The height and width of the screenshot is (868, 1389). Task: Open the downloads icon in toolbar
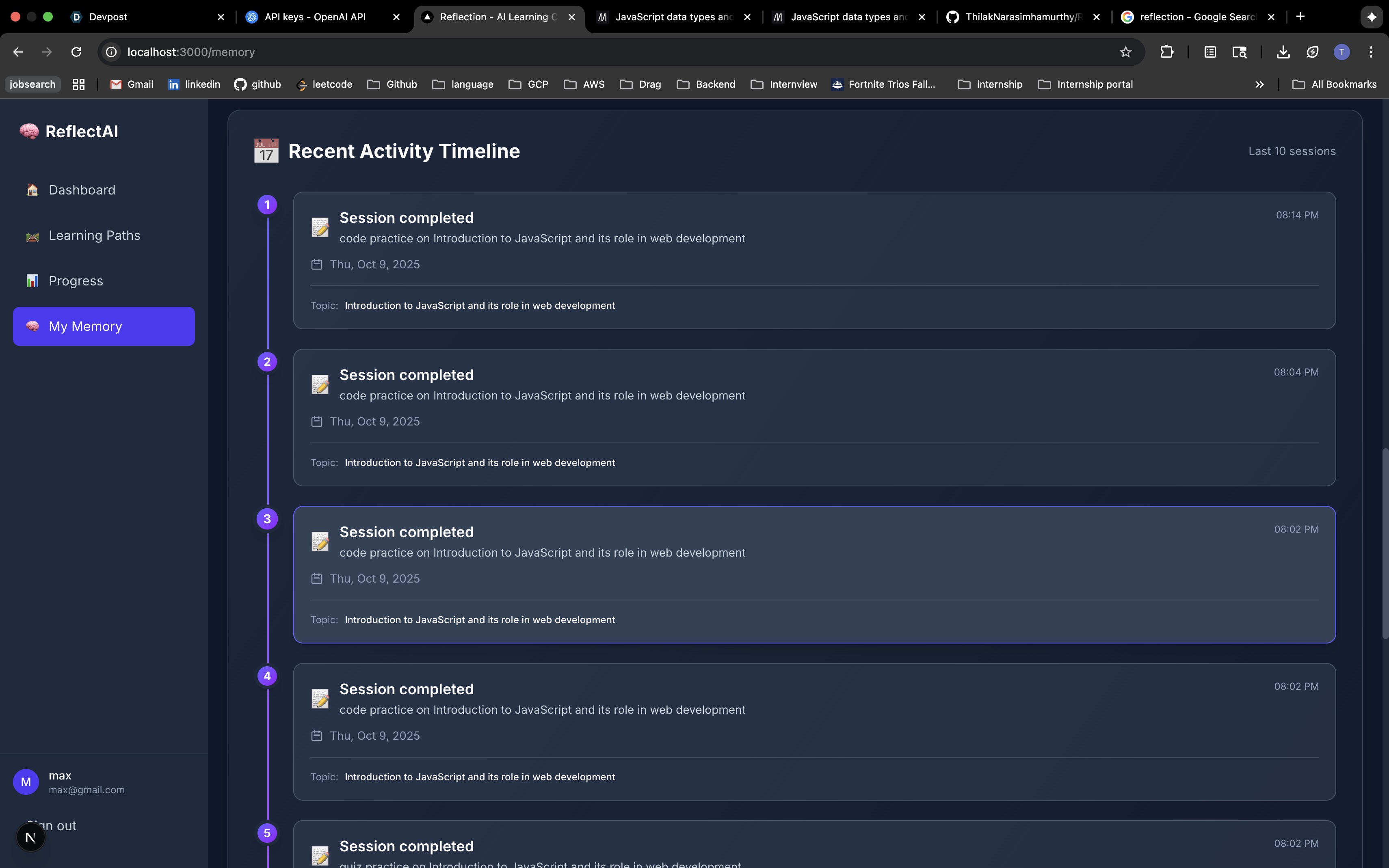(x=1283, y=52)
